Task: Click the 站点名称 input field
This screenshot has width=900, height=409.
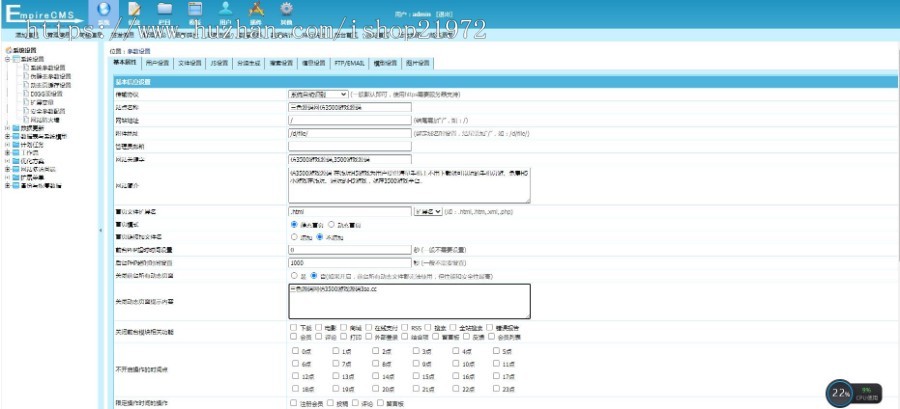Action: [x=350, y=107]
